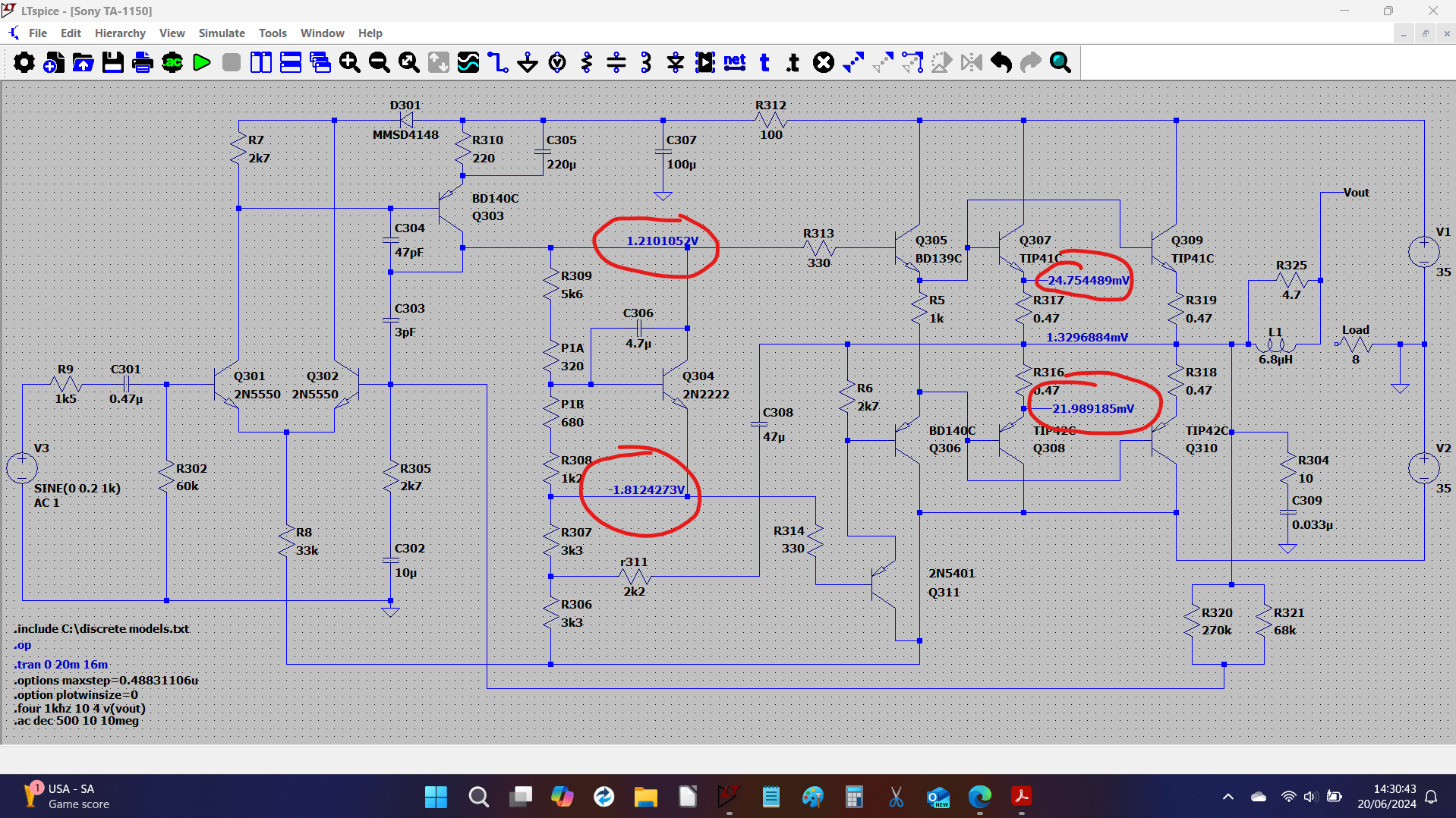Click the '24.754489mV' voltage label
This screenshot has width=1456, height=818.
(1089, 280)
